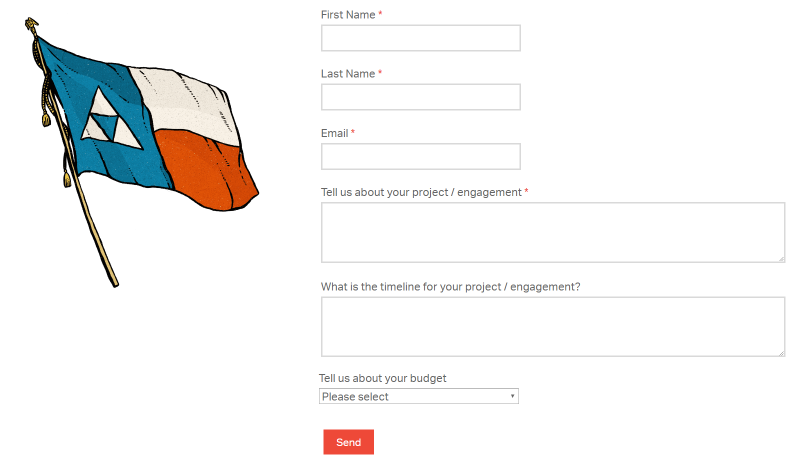Click the 'What is the timeline' question label
The width and height of the screenshot is (800, 465).
(451, 287)
